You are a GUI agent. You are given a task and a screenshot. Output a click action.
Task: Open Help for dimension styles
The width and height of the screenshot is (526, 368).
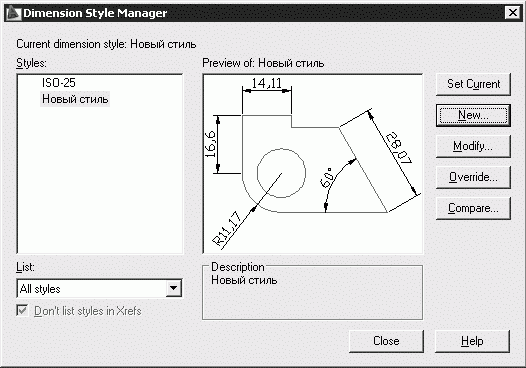(472, 341)
